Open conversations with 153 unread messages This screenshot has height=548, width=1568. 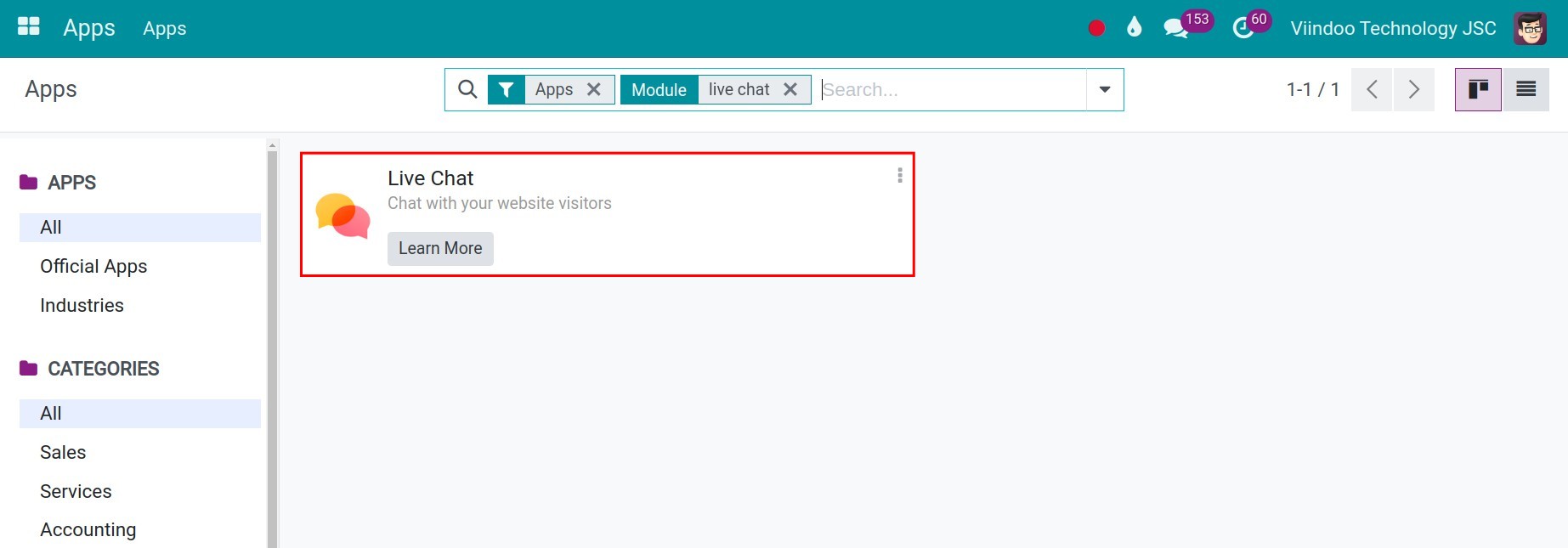pyautogui.click(x=1187, y=25)
